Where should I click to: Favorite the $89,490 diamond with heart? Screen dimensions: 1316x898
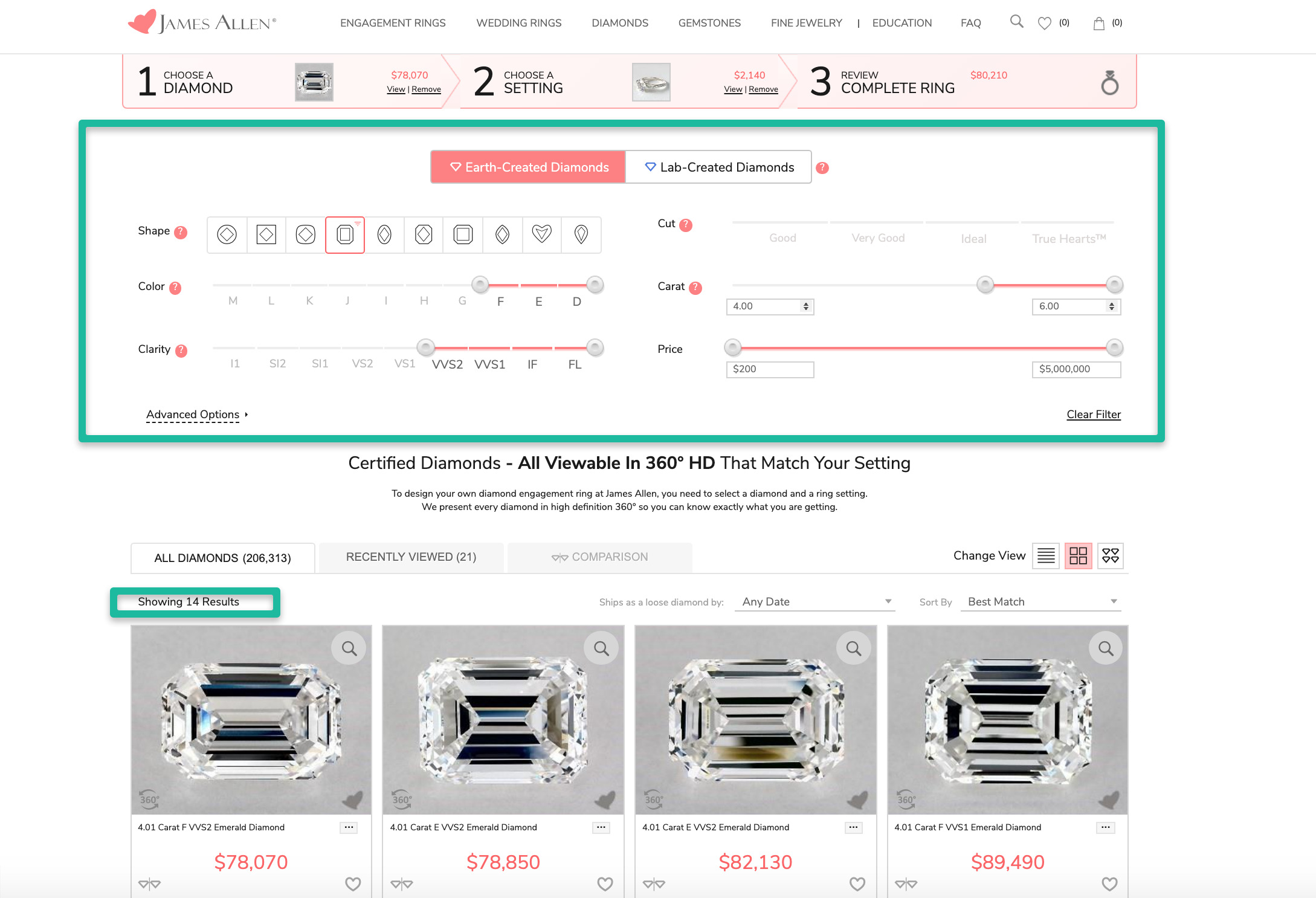tap(1109, 883)
